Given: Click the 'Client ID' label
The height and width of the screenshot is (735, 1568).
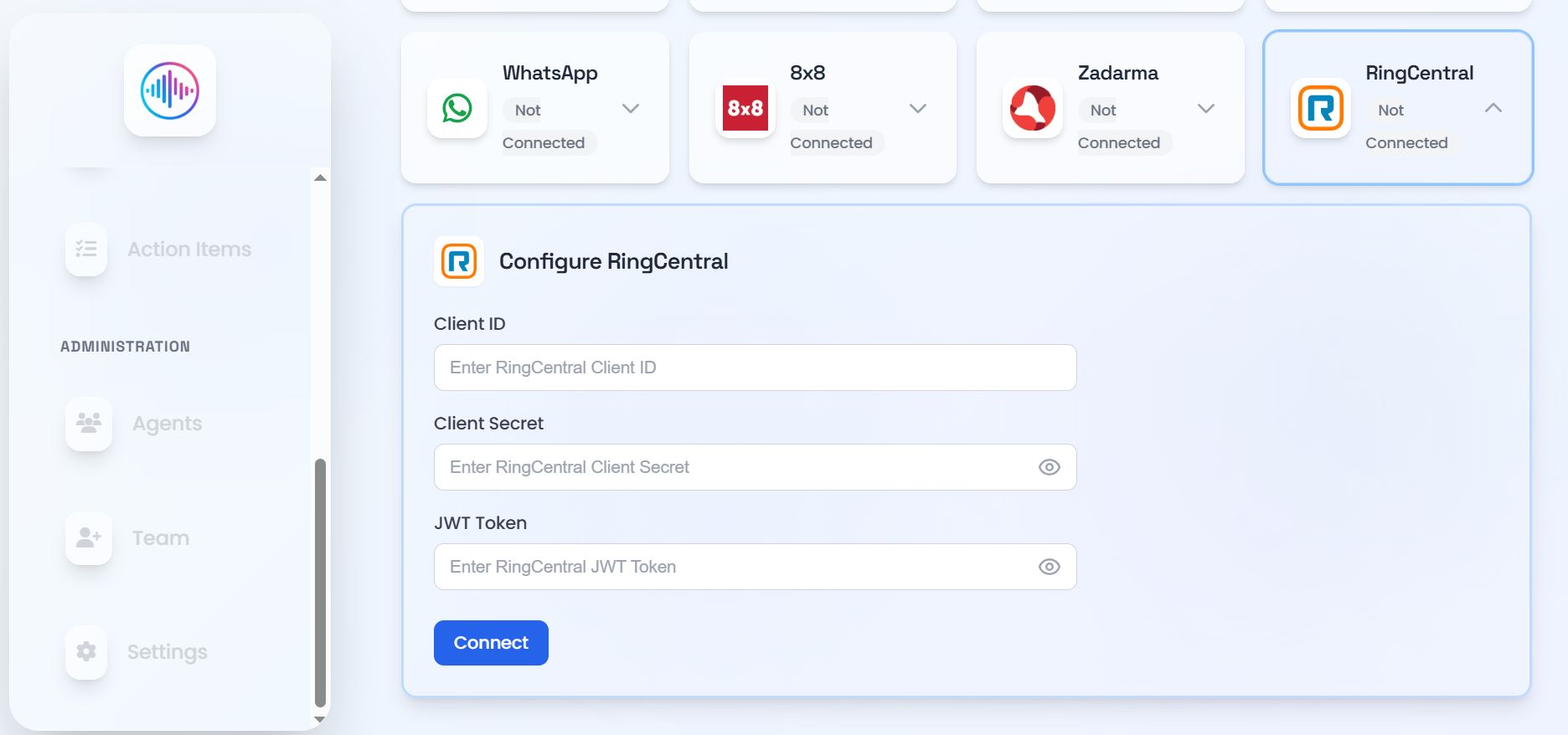Looking at the screenshot, I should (x=470, y=324).
